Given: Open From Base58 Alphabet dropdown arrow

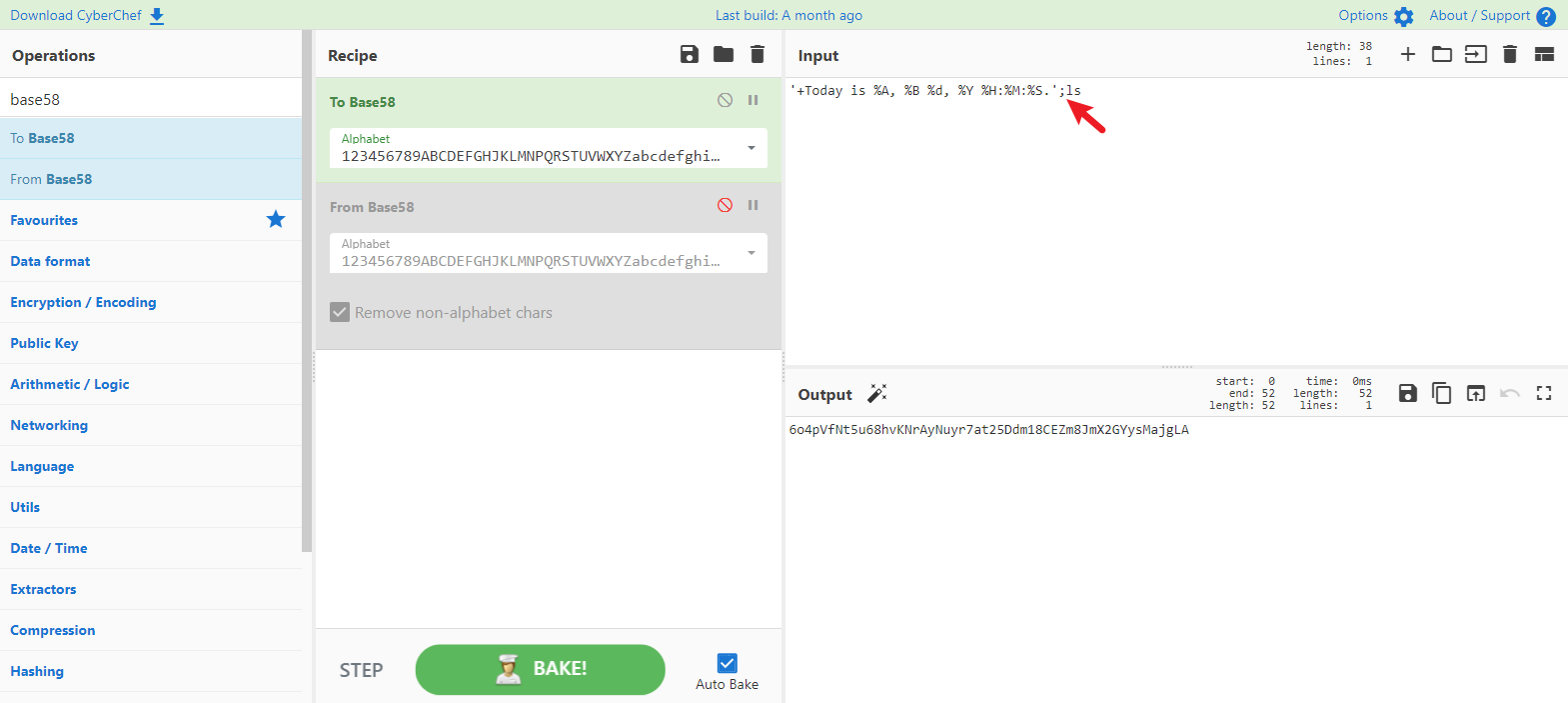Looking at the screenshot, I should tap(752, 253).
